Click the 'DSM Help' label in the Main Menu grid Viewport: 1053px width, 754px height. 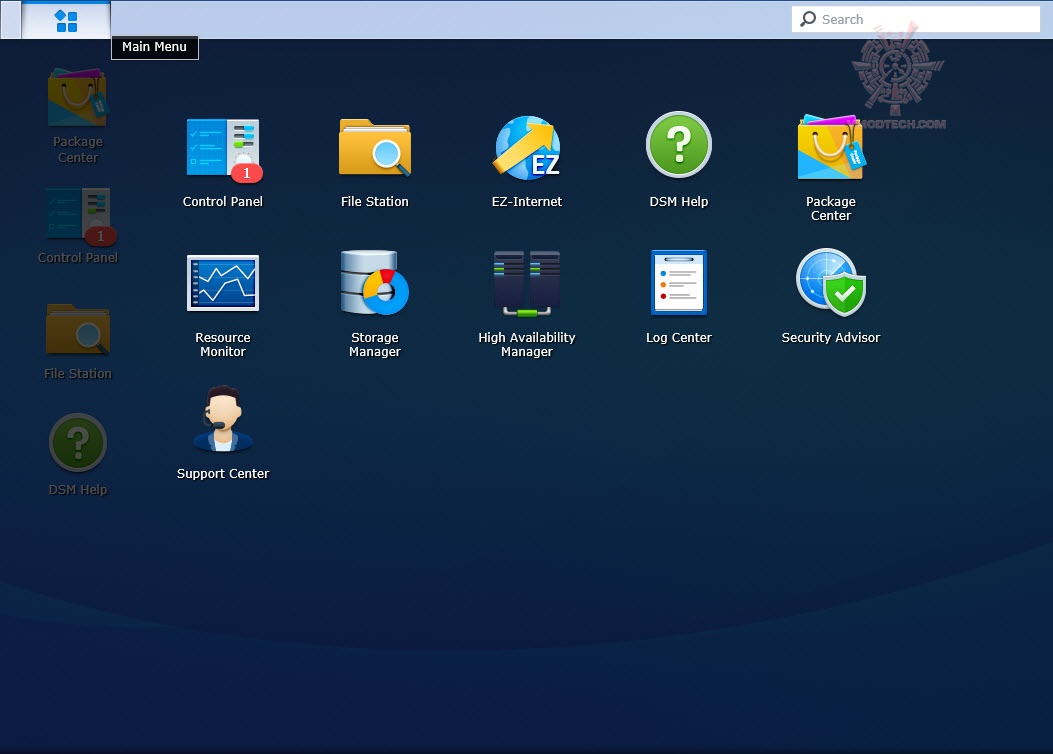679,201
